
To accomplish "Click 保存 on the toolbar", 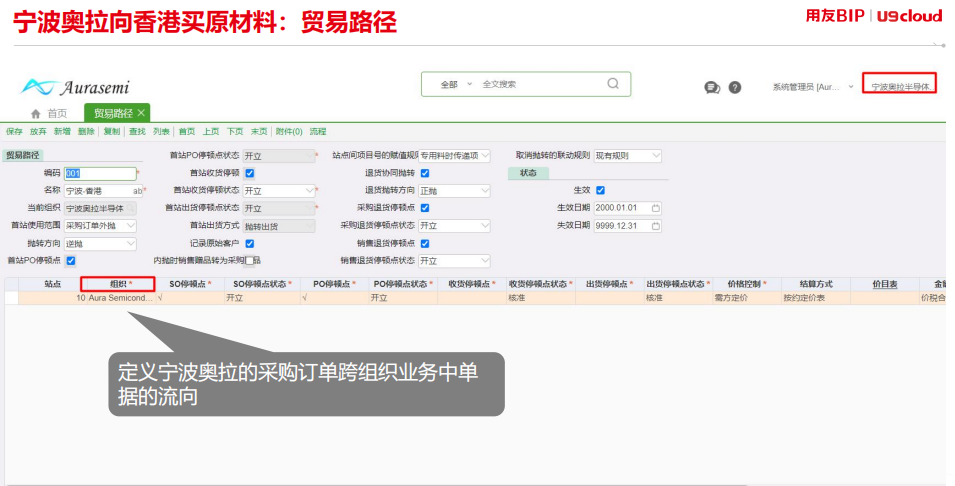I will click(x=14, y=132).
